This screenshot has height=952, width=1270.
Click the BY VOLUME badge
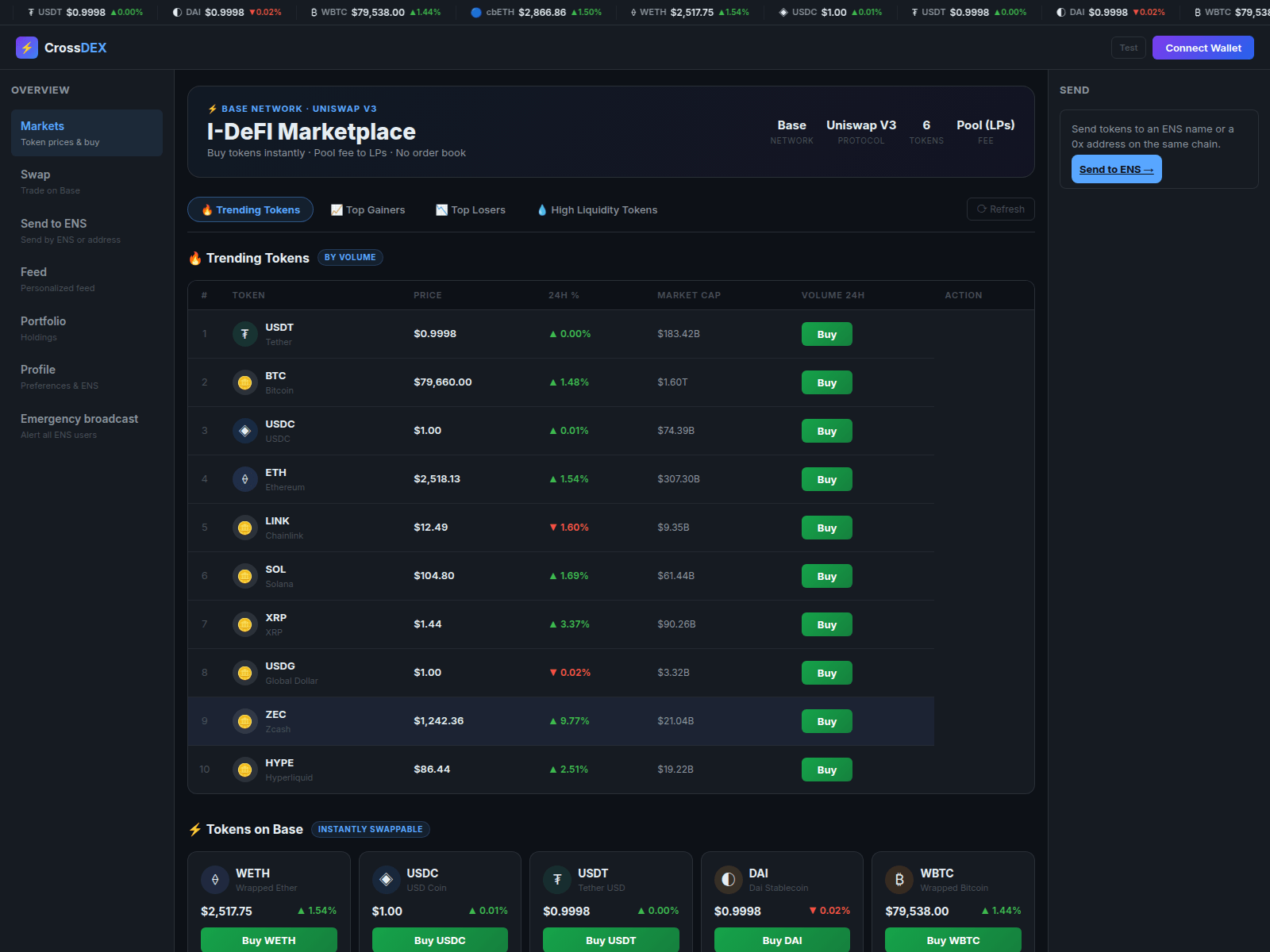pyautogui.click(x=350, y=257)
